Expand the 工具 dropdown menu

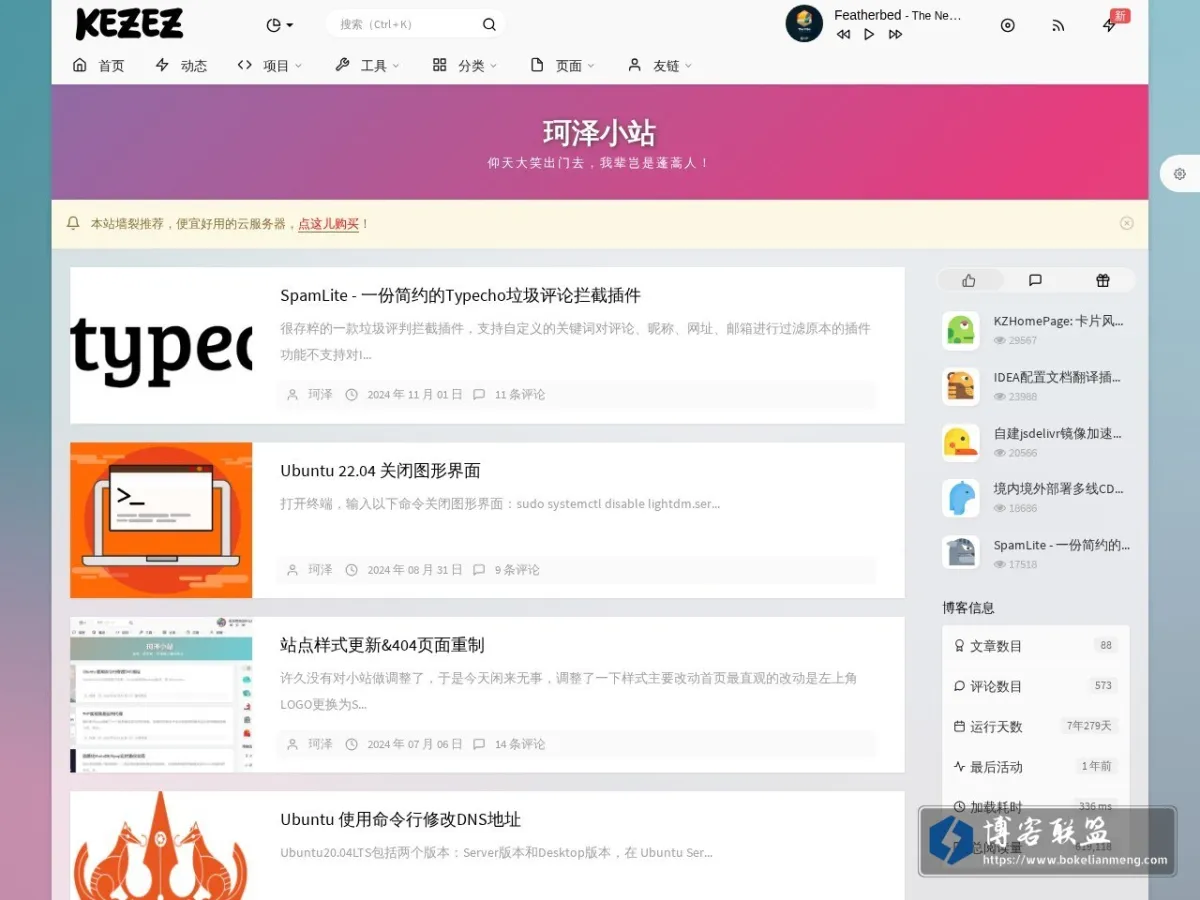pos(367,65)
